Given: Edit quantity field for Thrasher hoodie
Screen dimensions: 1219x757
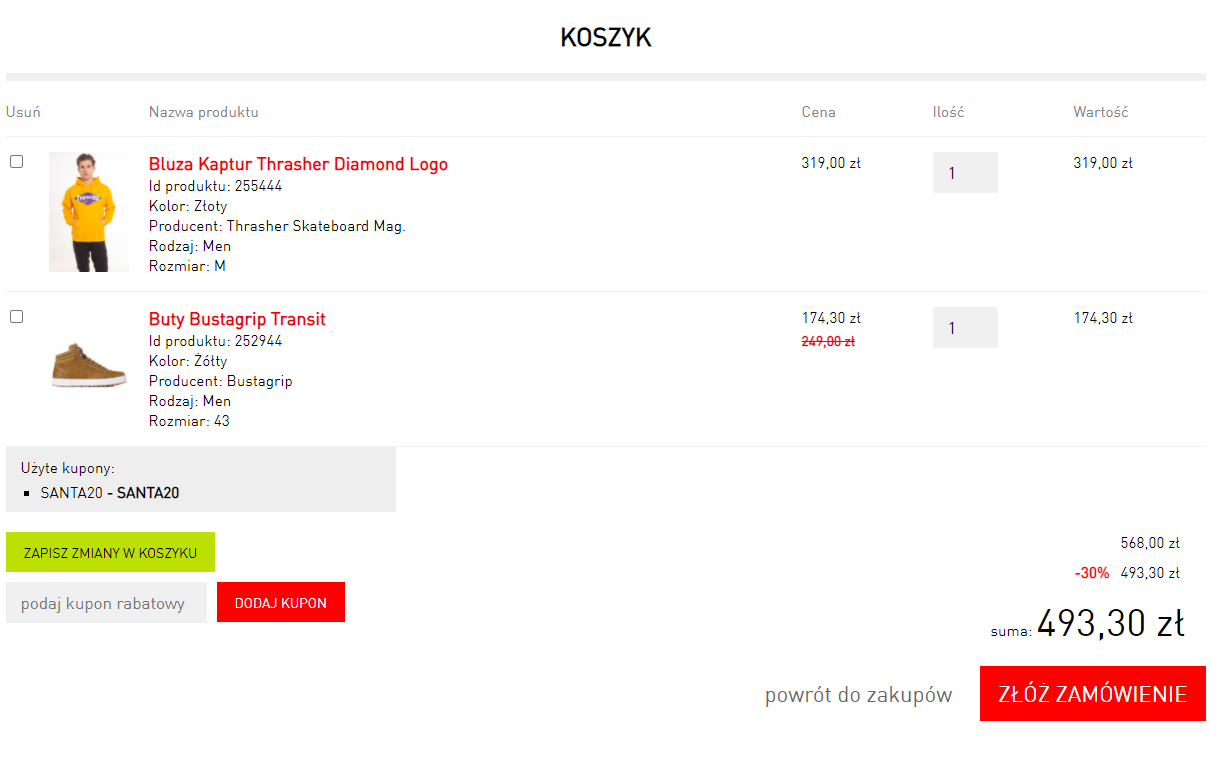Looking at the screenshot, I should click(965, 172).
